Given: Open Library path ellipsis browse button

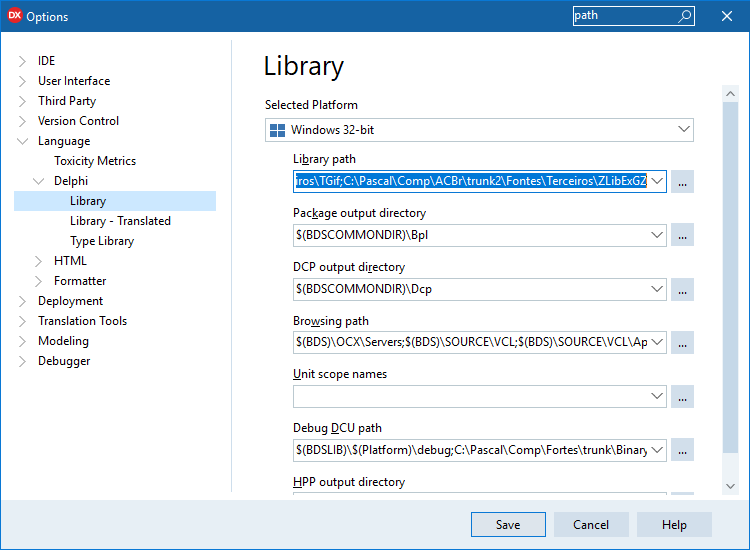Looking at the screenshot, I should 682,182.
